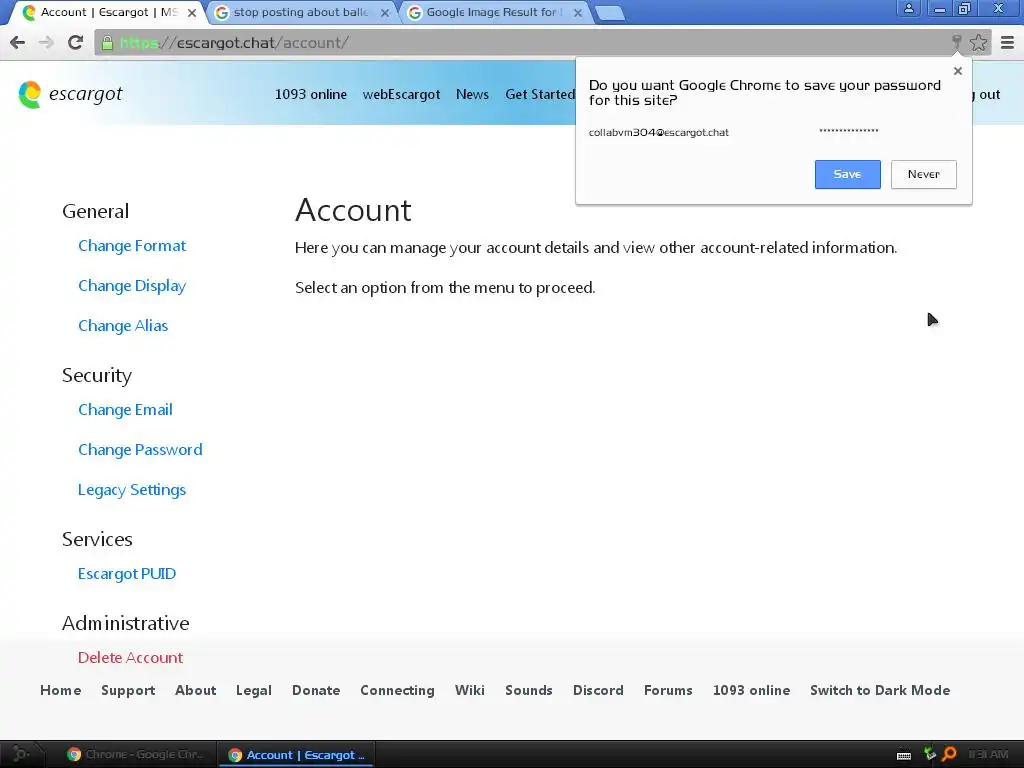Reload the page with refresh icon
This screenshot has width=1024, height=768.
(x=75, y=42)
